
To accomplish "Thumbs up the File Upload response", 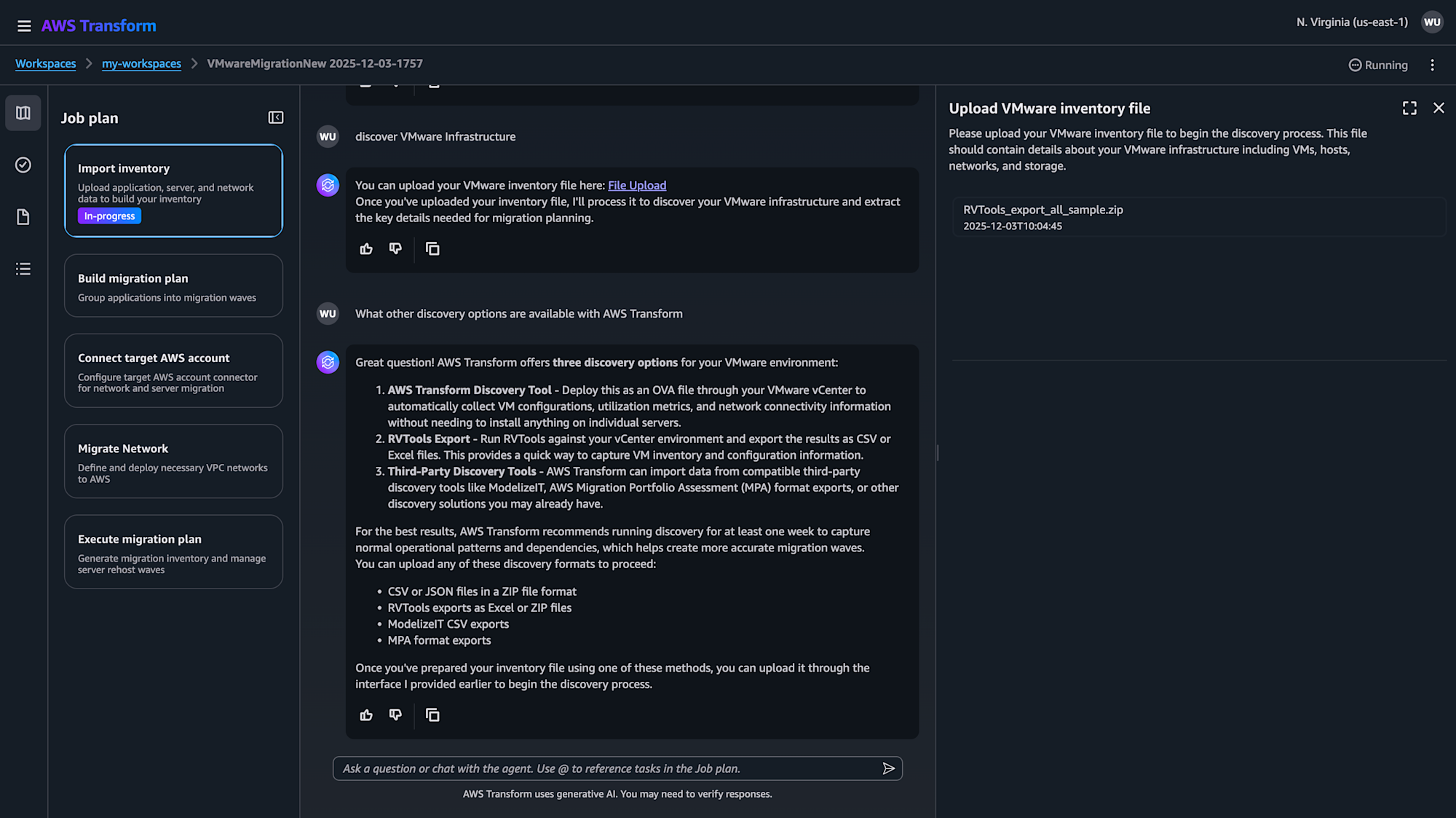I will [366, 249].
